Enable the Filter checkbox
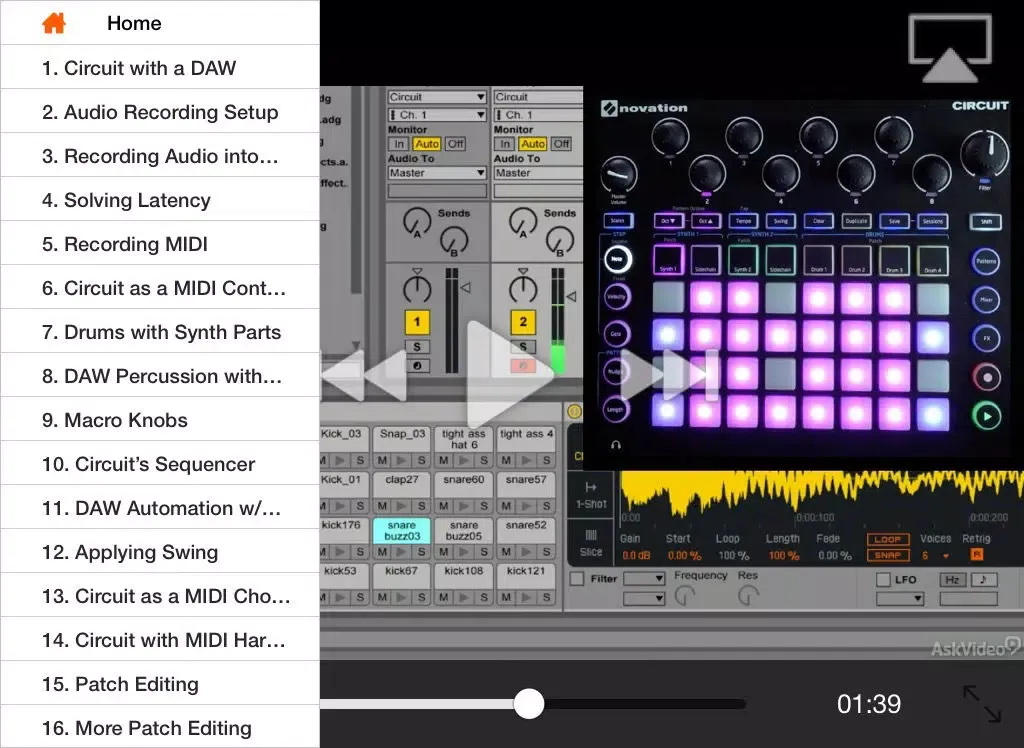Viewport: 1024px width, 748px height. [577, 579]
